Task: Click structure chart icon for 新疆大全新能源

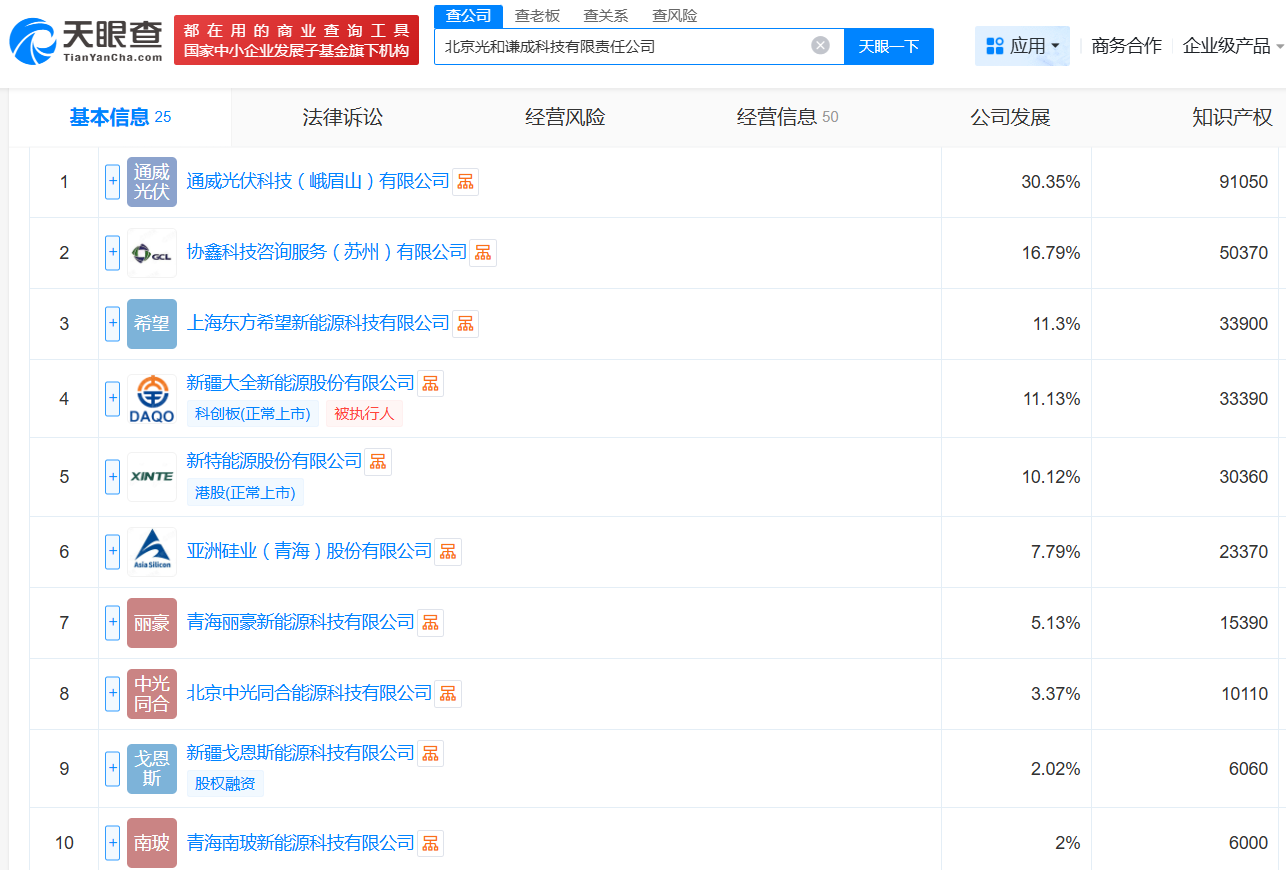Action: (430, 383)
